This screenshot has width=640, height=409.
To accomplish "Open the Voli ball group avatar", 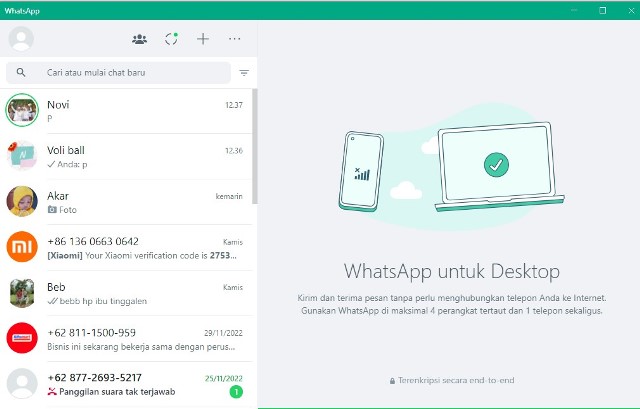I will [x=22, y=156].
